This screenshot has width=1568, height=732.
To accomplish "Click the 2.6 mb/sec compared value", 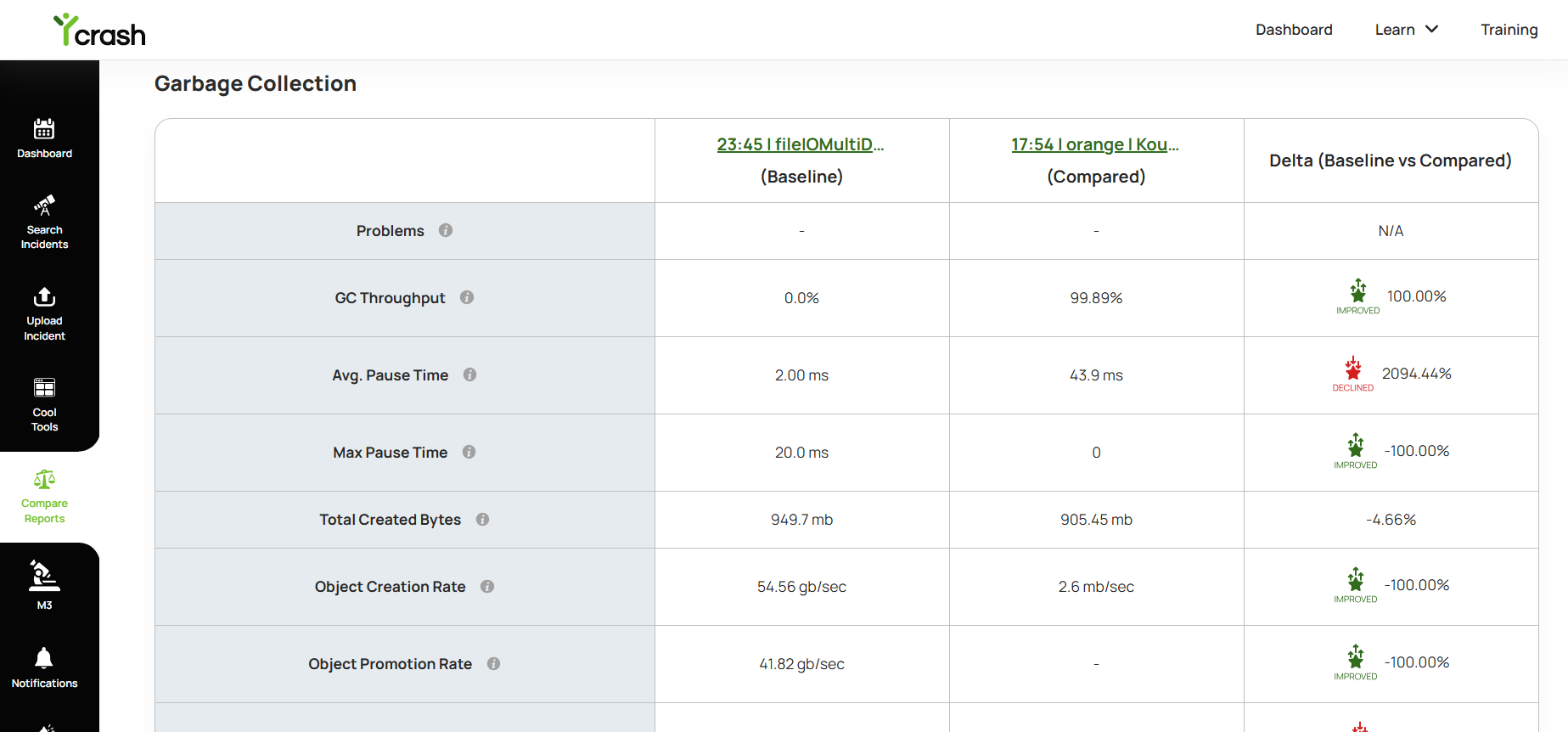I will click(x=1096, y=587).
